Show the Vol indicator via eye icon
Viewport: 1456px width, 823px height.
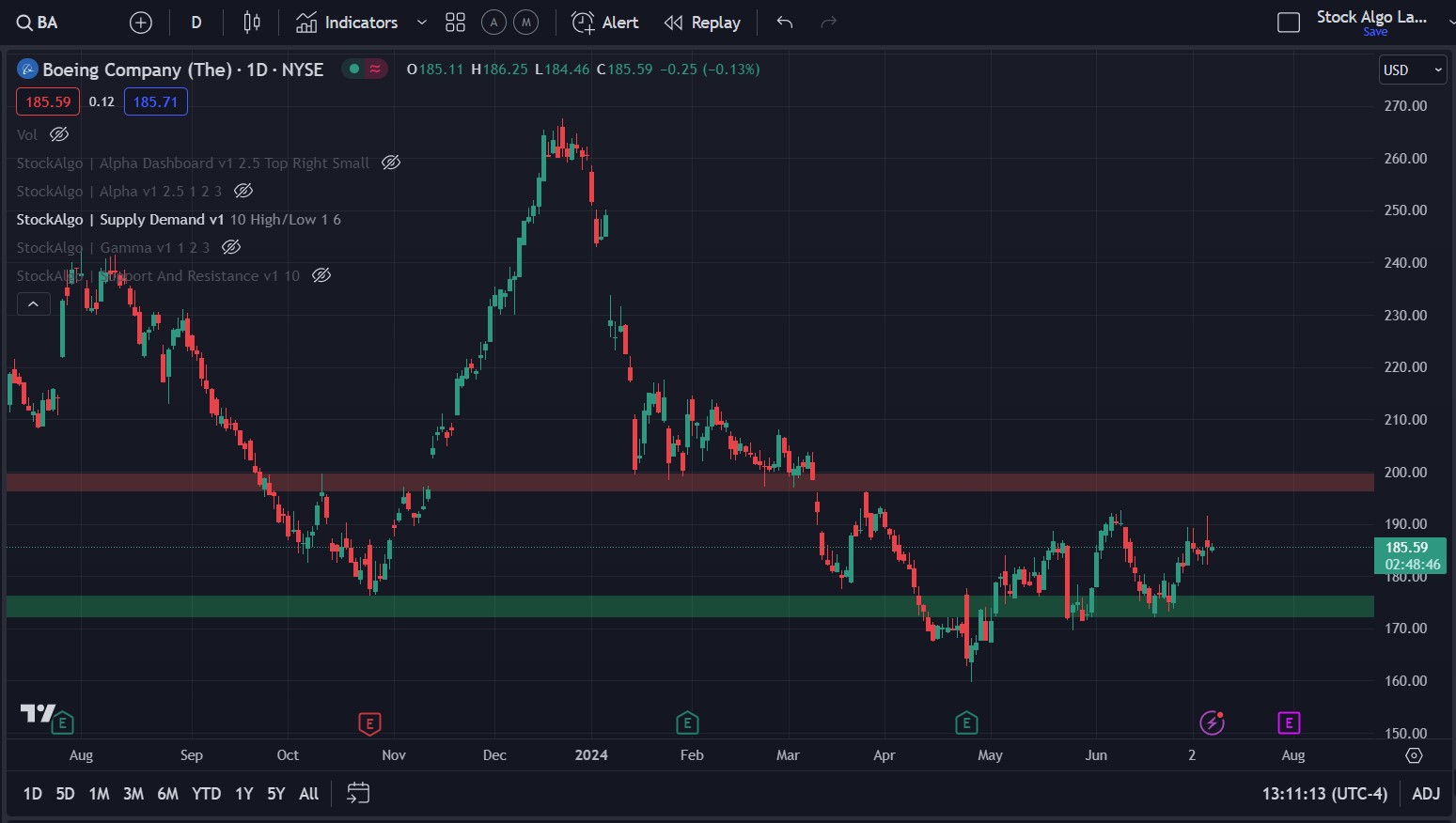coord(59,134)
